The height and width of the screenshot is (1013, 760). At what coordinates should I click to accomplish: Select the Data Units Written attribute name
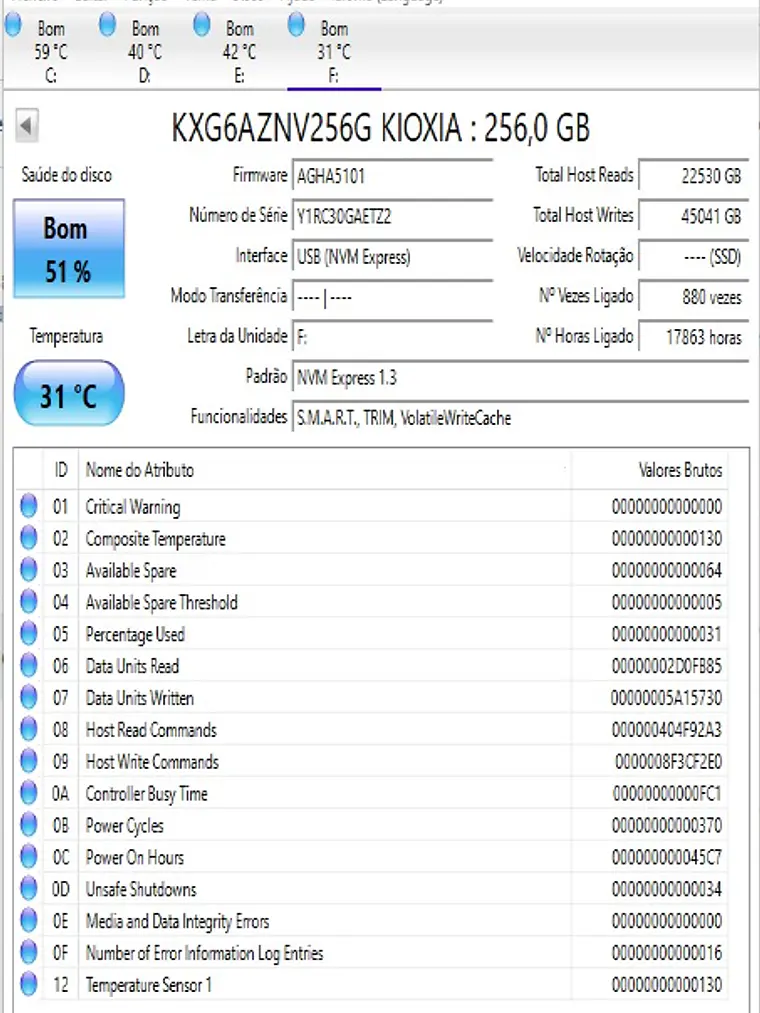(140, 698)
